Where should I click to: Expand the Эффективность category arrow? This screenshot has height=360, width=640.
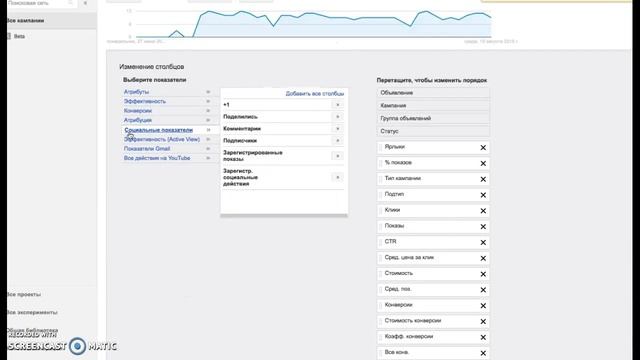point(208,101)
